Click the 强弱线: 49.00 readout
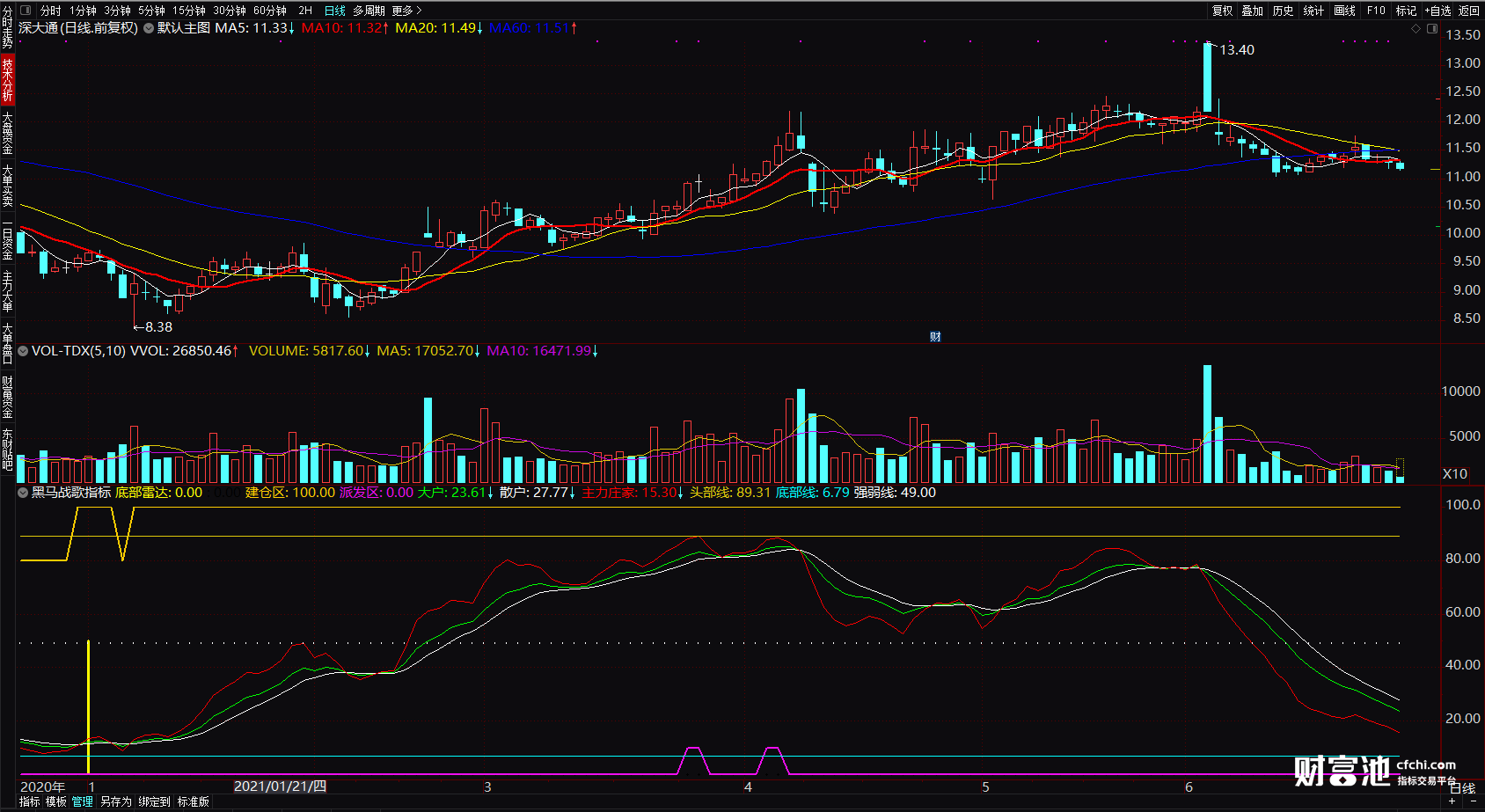Viewport: 1485px width, 812px height. click(x=895, y=493)
